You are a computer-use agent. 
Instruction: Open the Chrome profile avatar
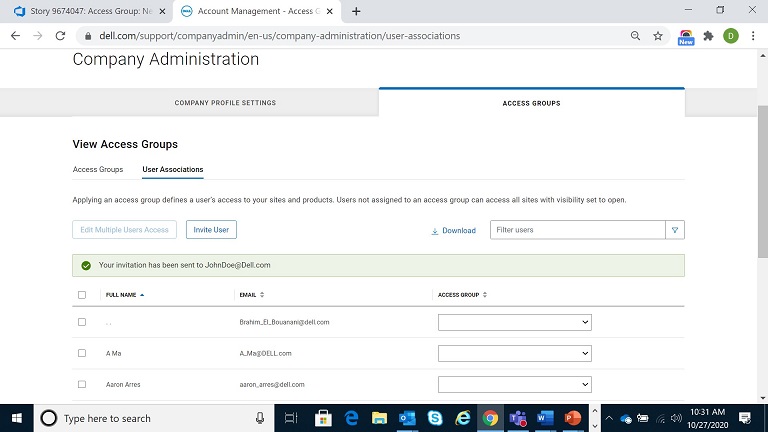pyautogui.click(x=731, y=35)
